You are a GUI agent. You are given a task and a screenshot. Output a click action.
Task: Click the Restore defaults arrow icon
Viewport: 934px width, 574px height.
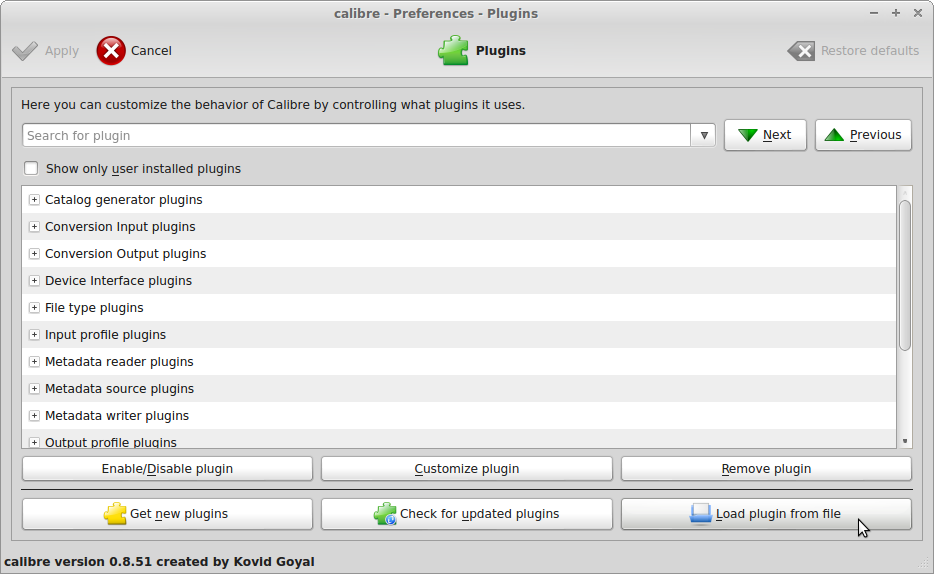point(801,51)
